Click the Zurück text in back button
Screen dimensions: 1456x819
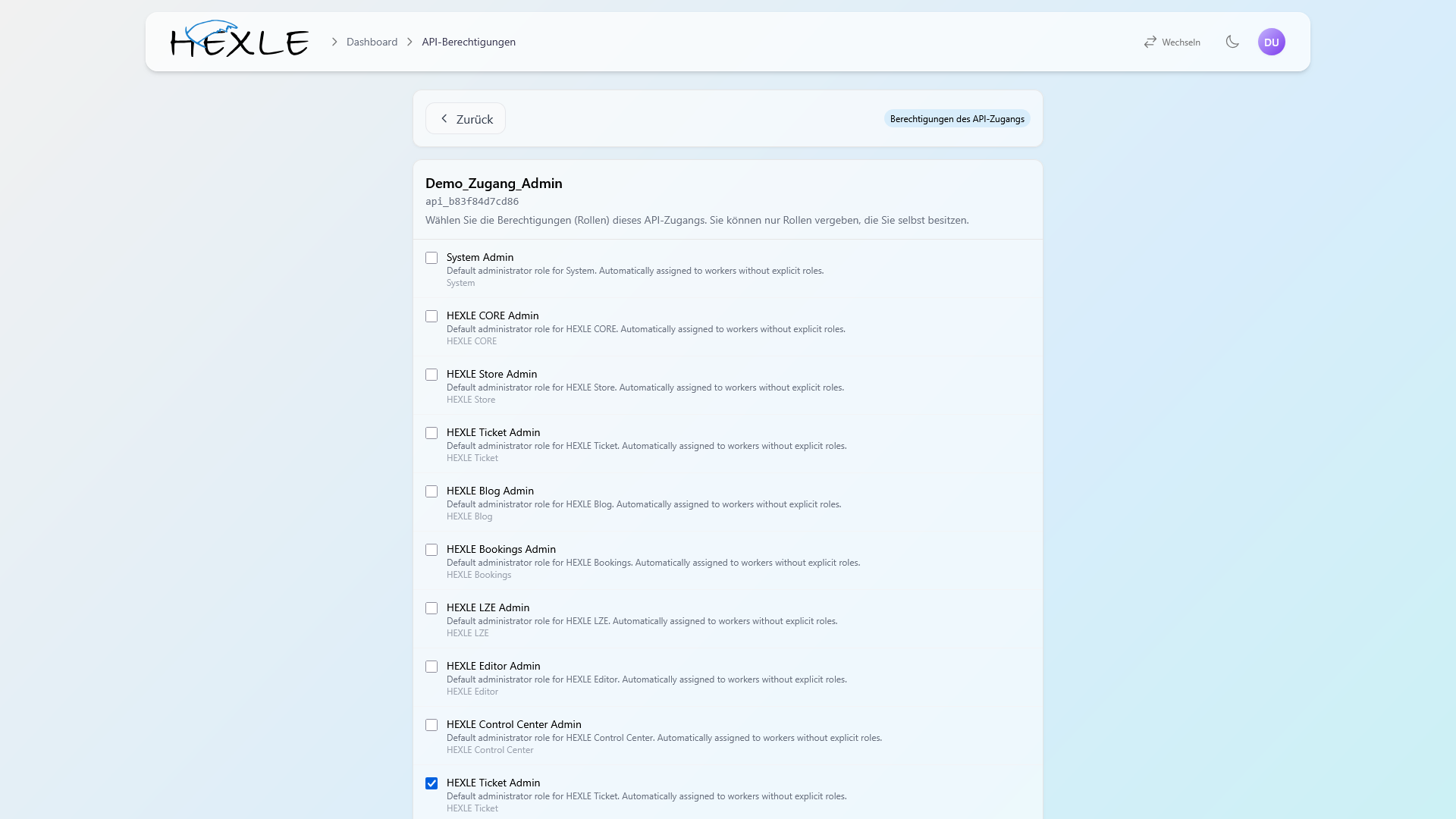coord(475,119)
